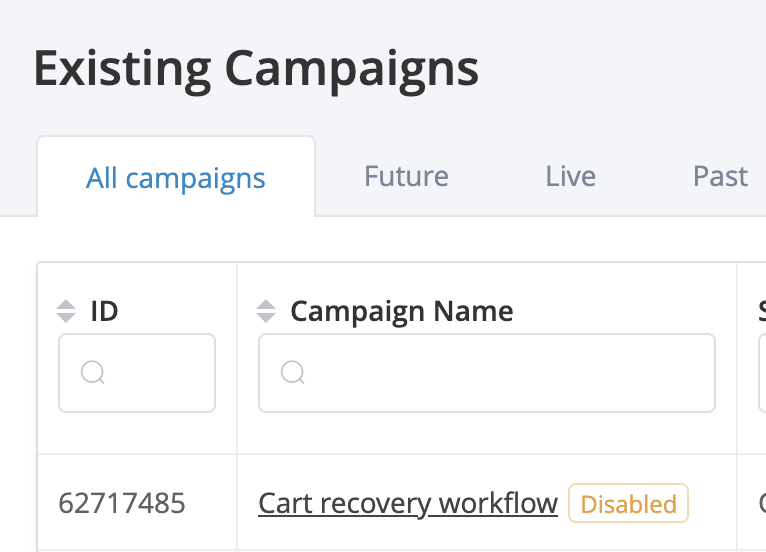Focus the partially visible third column filter
The image size is (766, 552).
pos(762,373)
